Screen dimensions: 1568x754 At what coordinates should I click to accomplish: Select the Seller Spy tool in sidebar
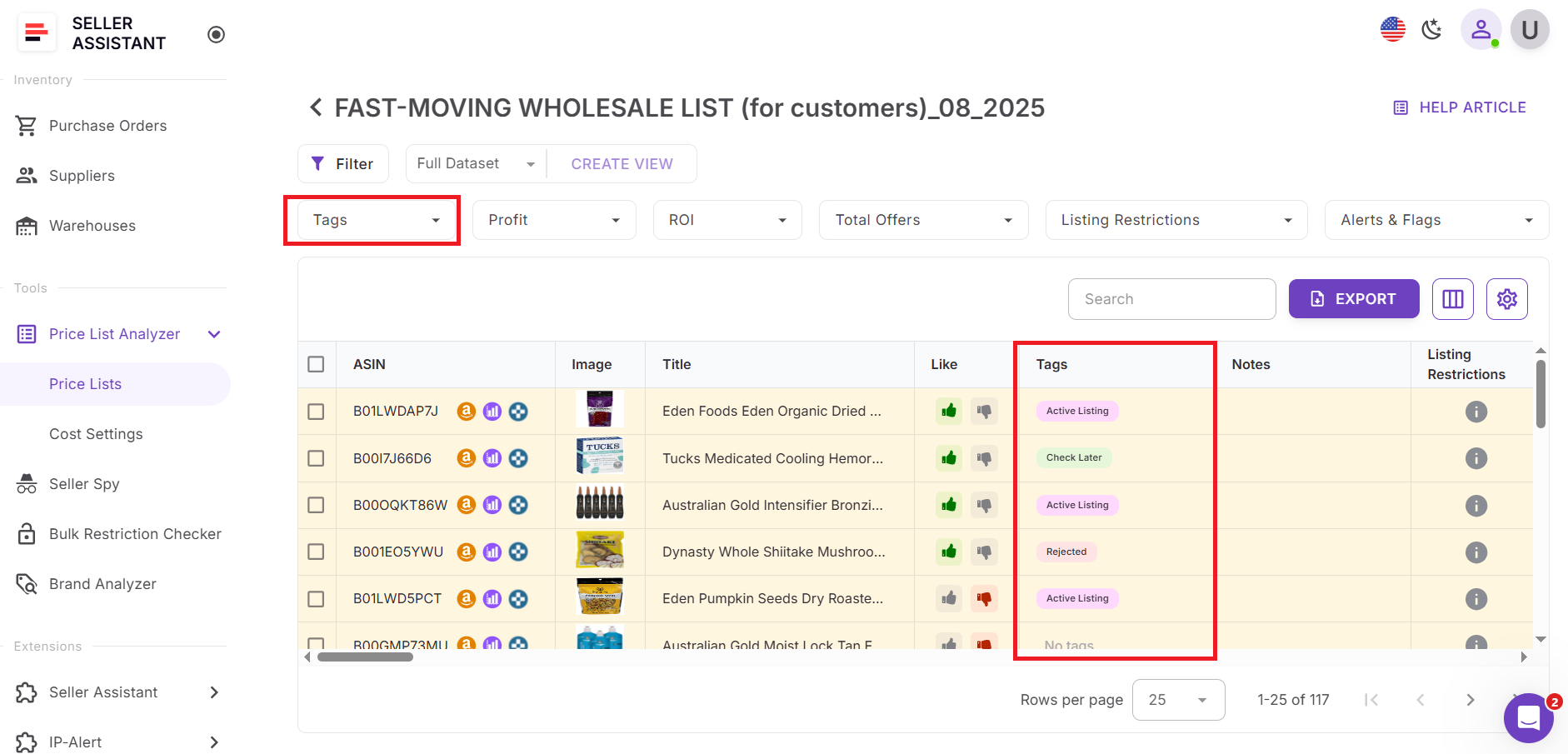tap(83, 483)
